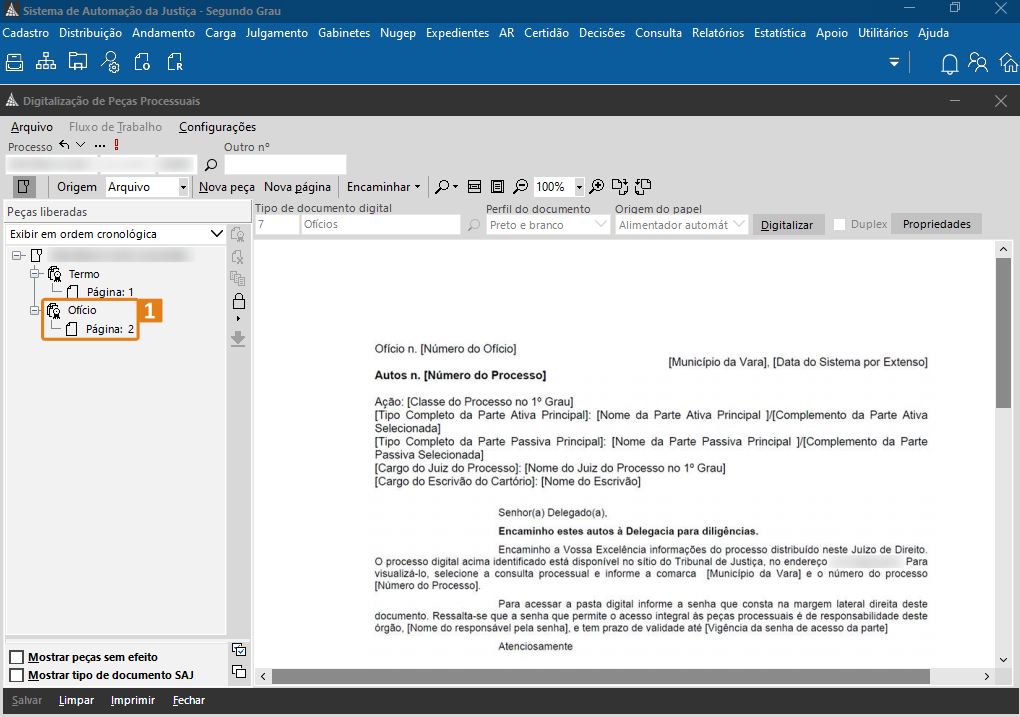Collapse the root process tree node
This screenshot has width=1020, height=717.
point(16,256)
